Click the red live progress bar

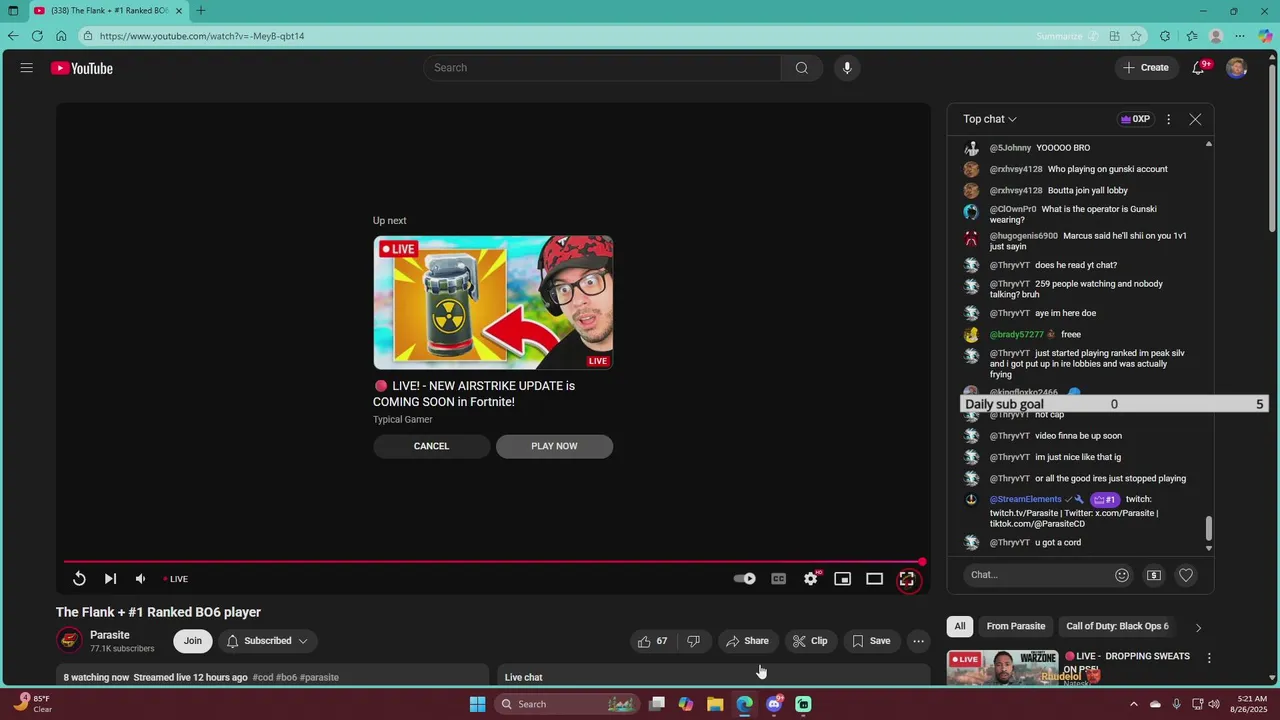click(x=493, y=562)
